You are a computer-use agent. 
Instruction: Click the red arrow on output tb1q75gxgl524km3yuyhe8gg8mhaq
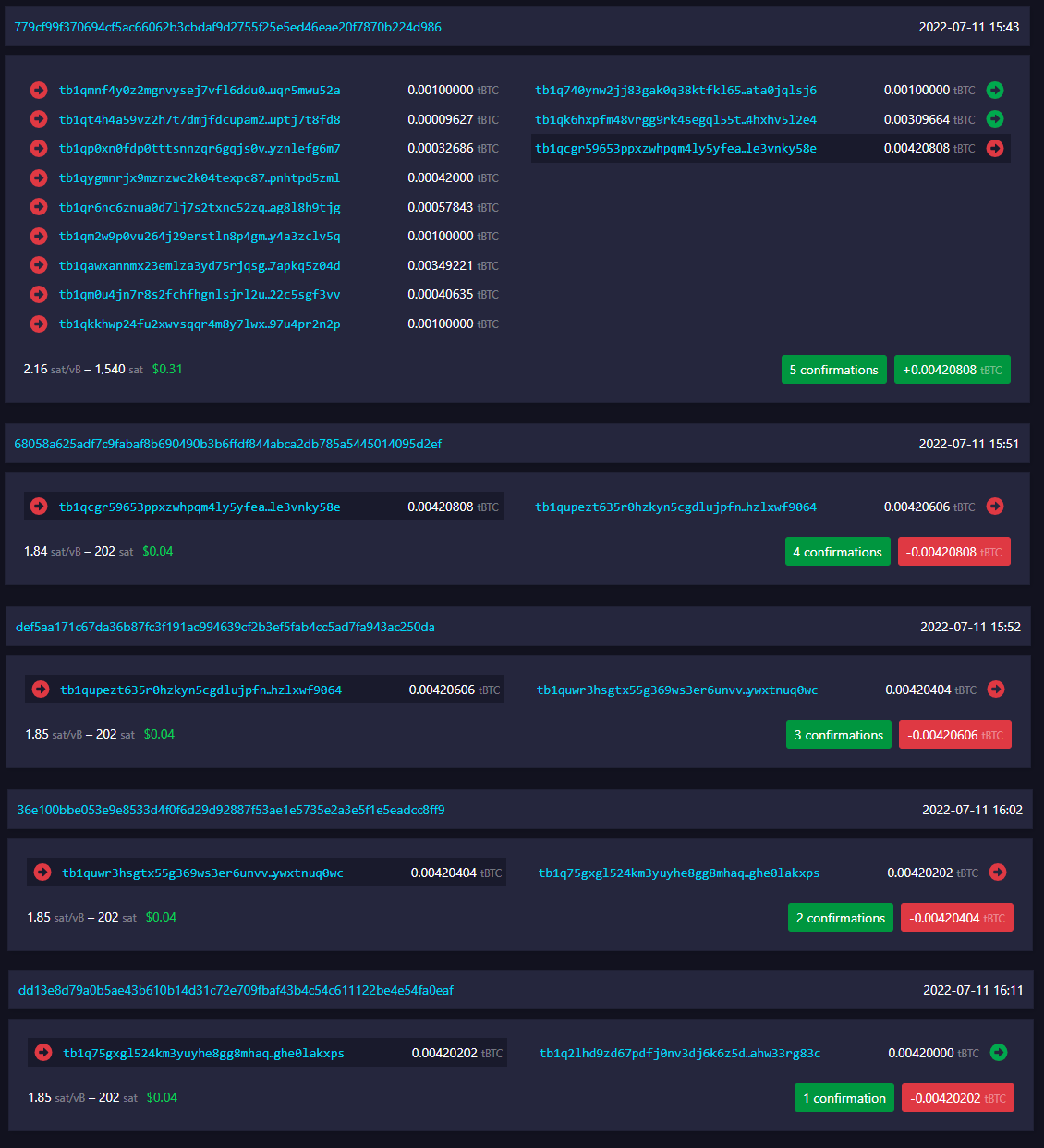[994, 872]
